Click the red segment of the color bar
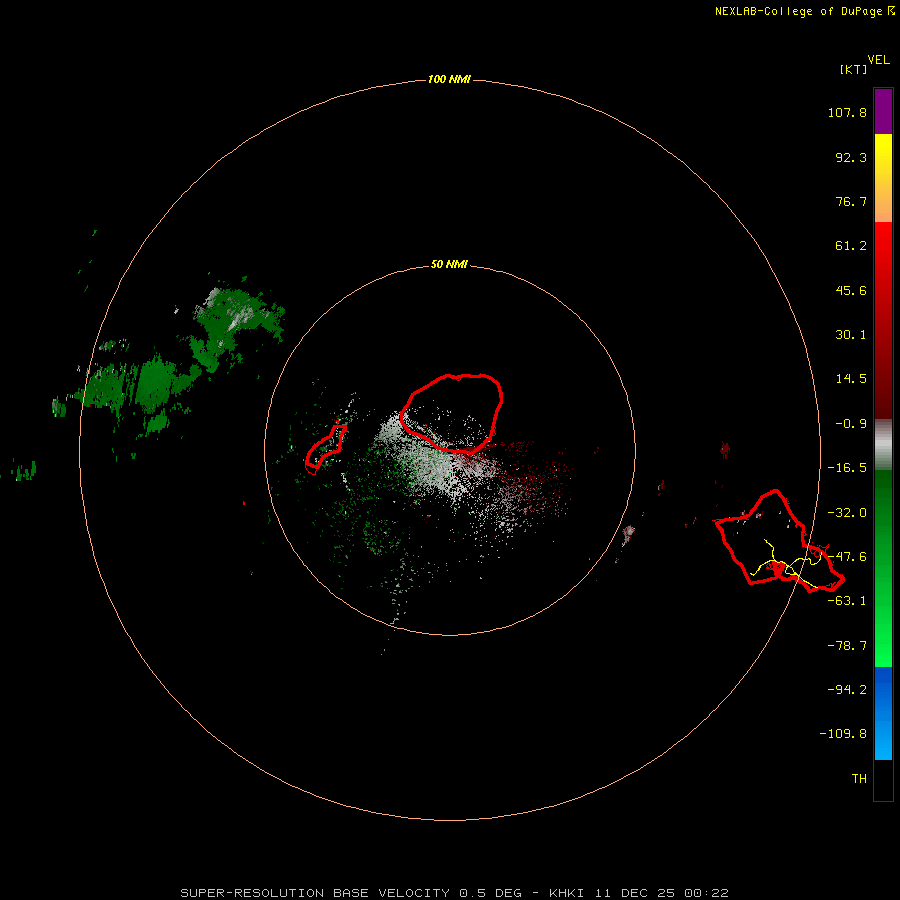This screenshot has height=900, width=900. (883, 320)
